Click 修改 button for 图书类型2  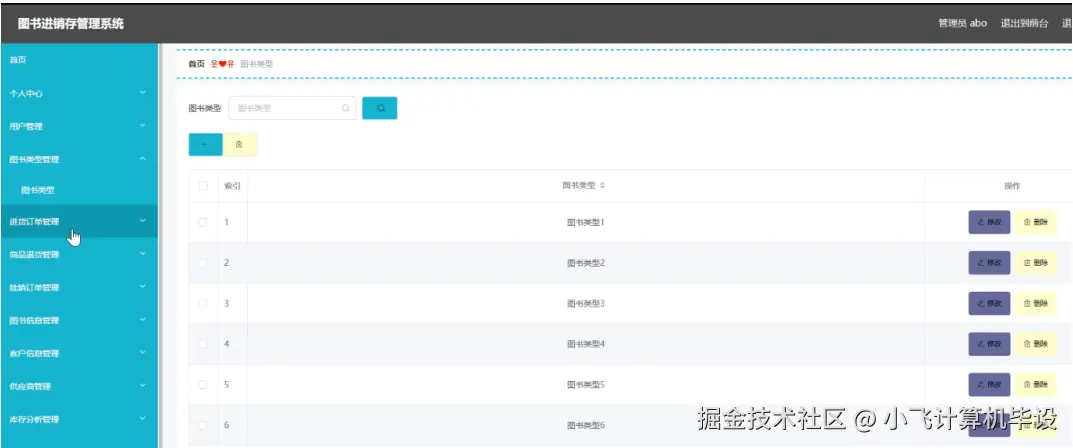[989, 263]
